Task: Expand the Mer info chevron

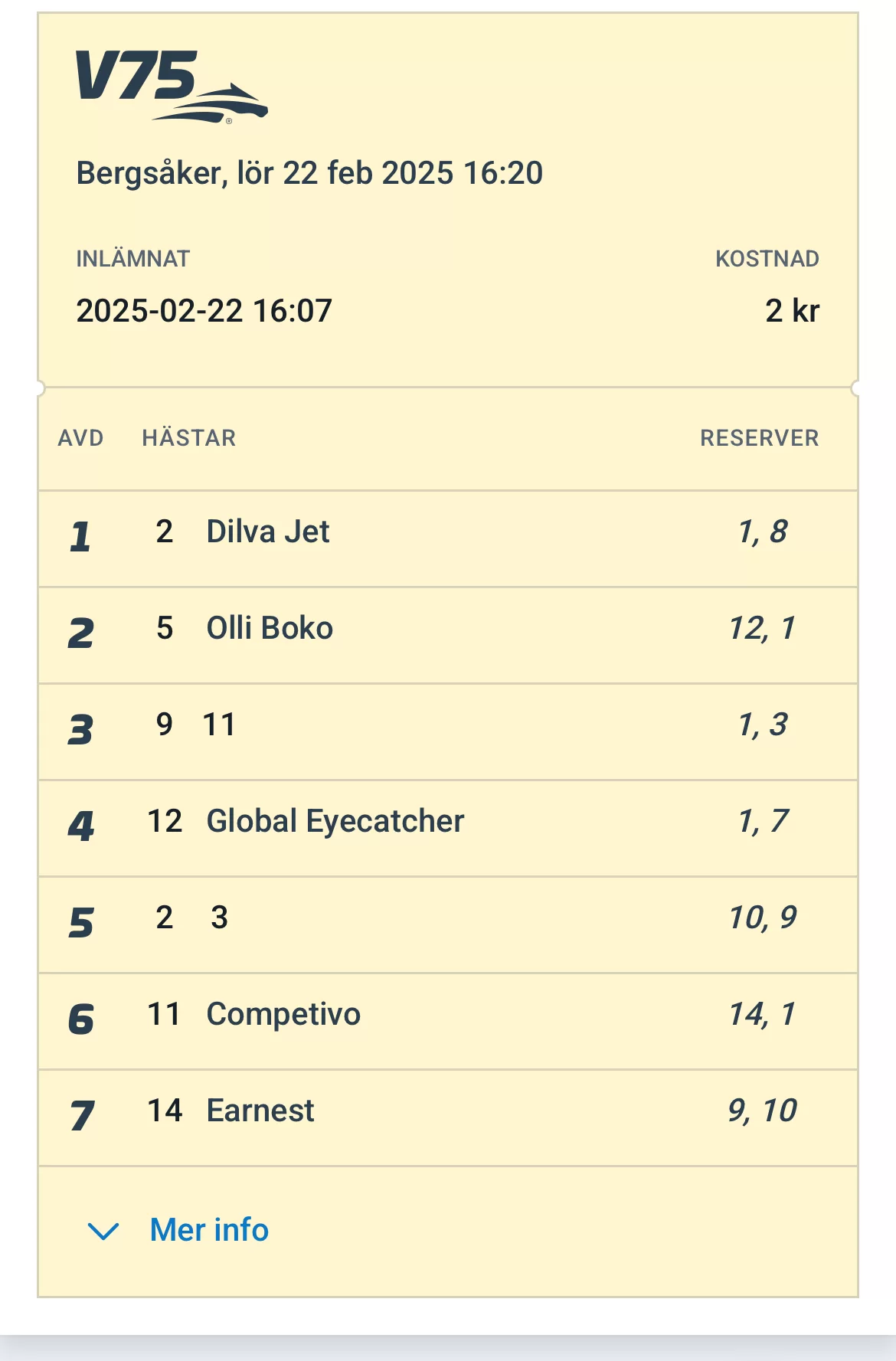Action: coord(103,1231)
